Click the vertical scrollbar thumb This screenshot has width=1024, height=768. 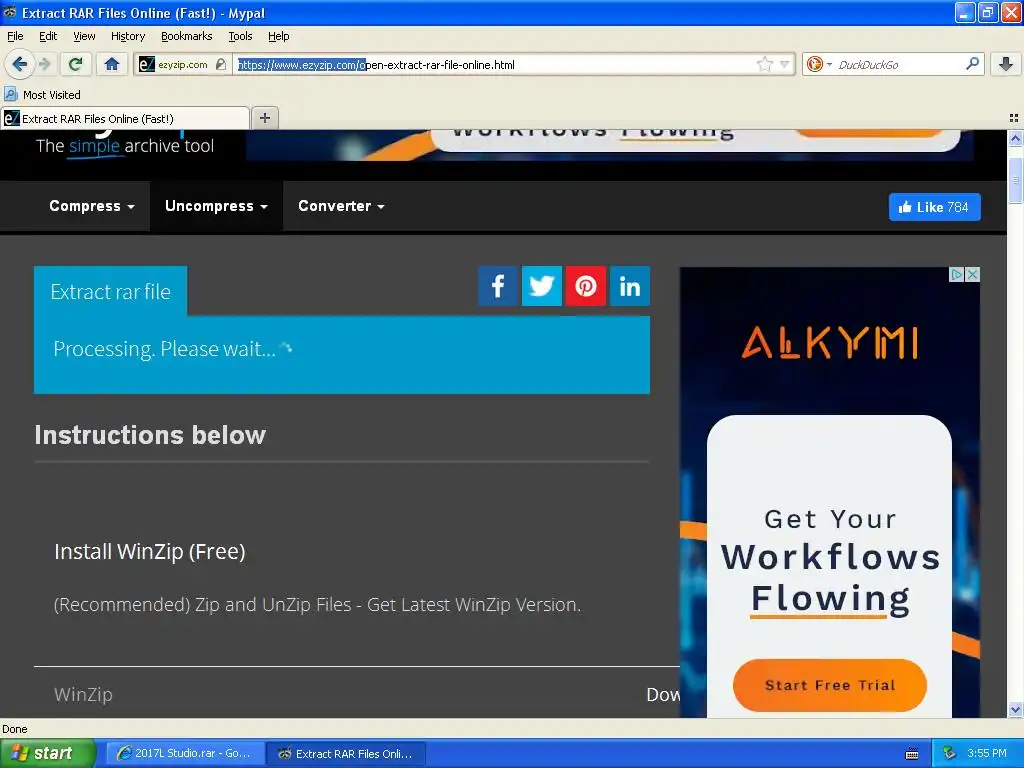(1015, 179)
